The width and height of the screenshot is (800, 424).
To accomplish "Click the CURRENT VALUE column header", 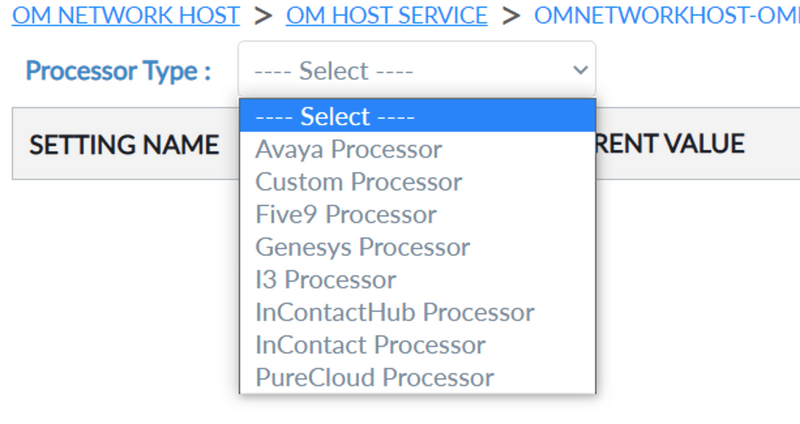I will (670, 143).
